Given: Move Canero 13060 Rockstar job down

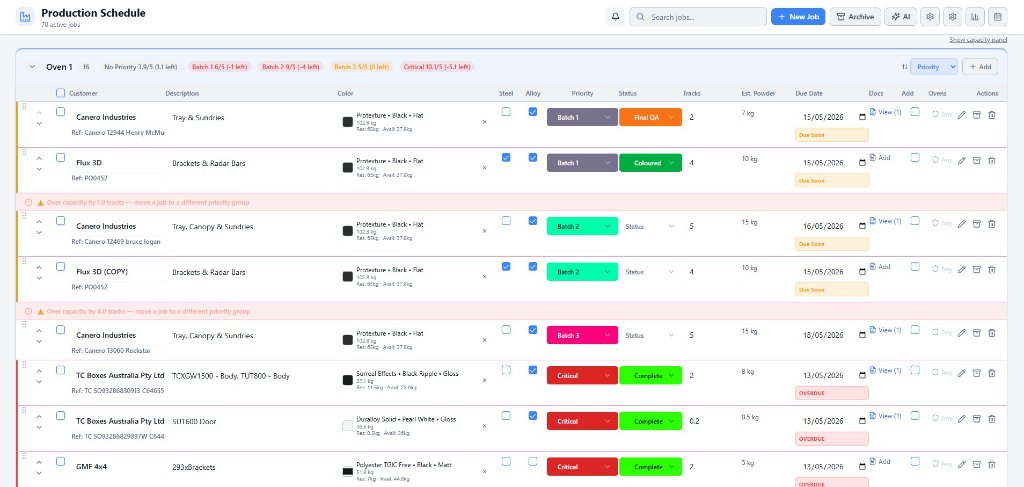Looking at the screenshot, I should pyautogui.click(x=39, y=341).
